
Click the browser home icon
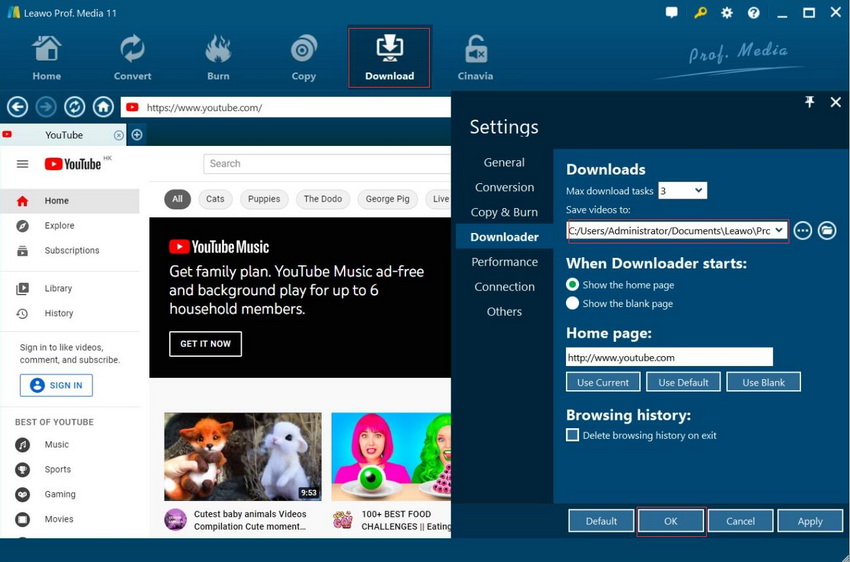[x=103, y=107]
